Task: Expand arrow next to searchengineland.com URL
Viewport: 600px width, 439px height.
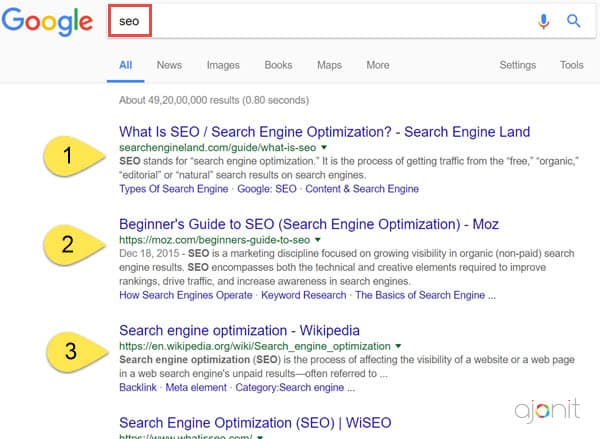Action: coord(324,147)
